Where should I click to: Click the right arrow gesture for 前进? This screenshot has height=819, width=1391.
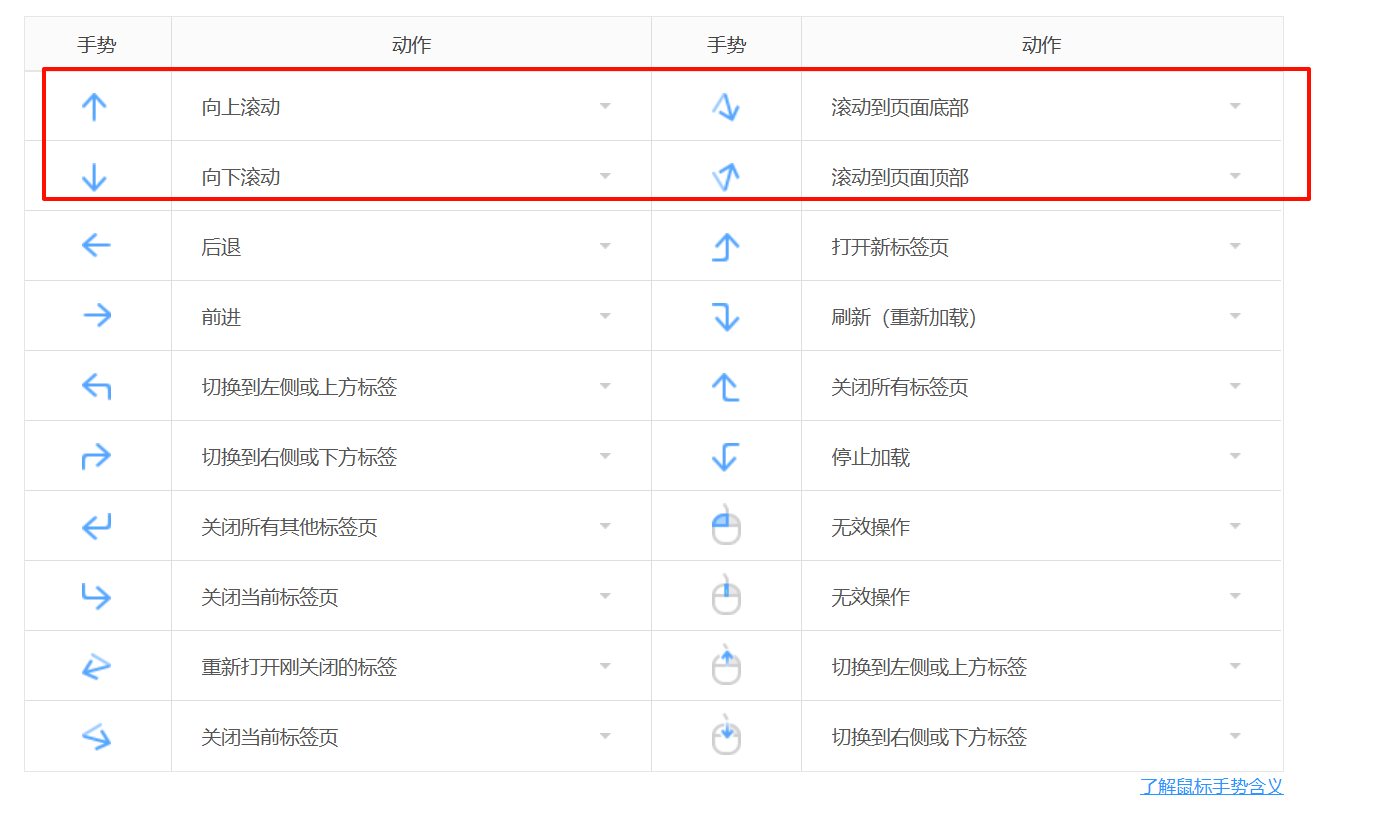click(97, 316)
